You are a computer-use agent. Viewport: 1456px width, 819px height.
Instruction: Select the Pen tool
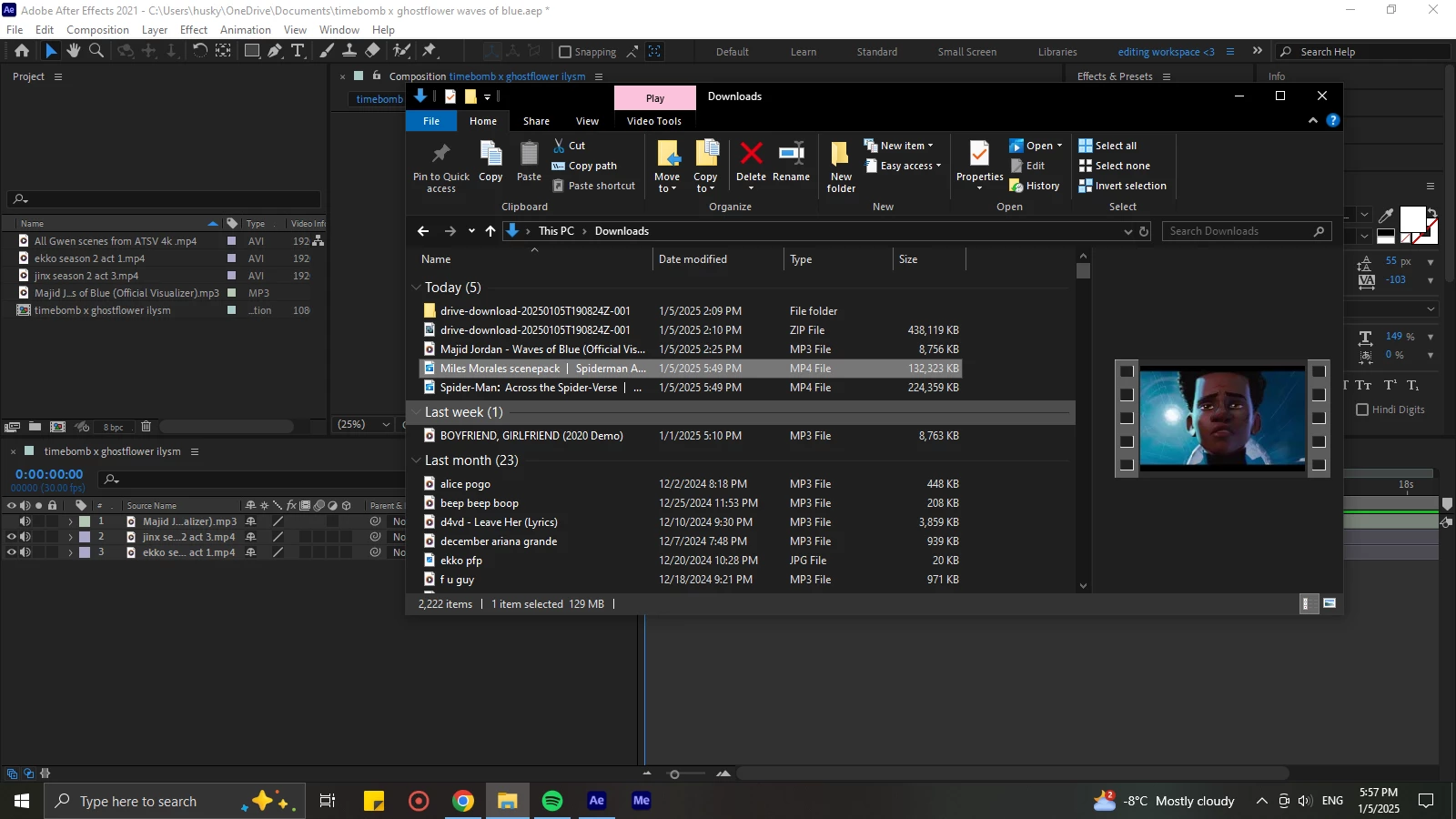[274, 51]
